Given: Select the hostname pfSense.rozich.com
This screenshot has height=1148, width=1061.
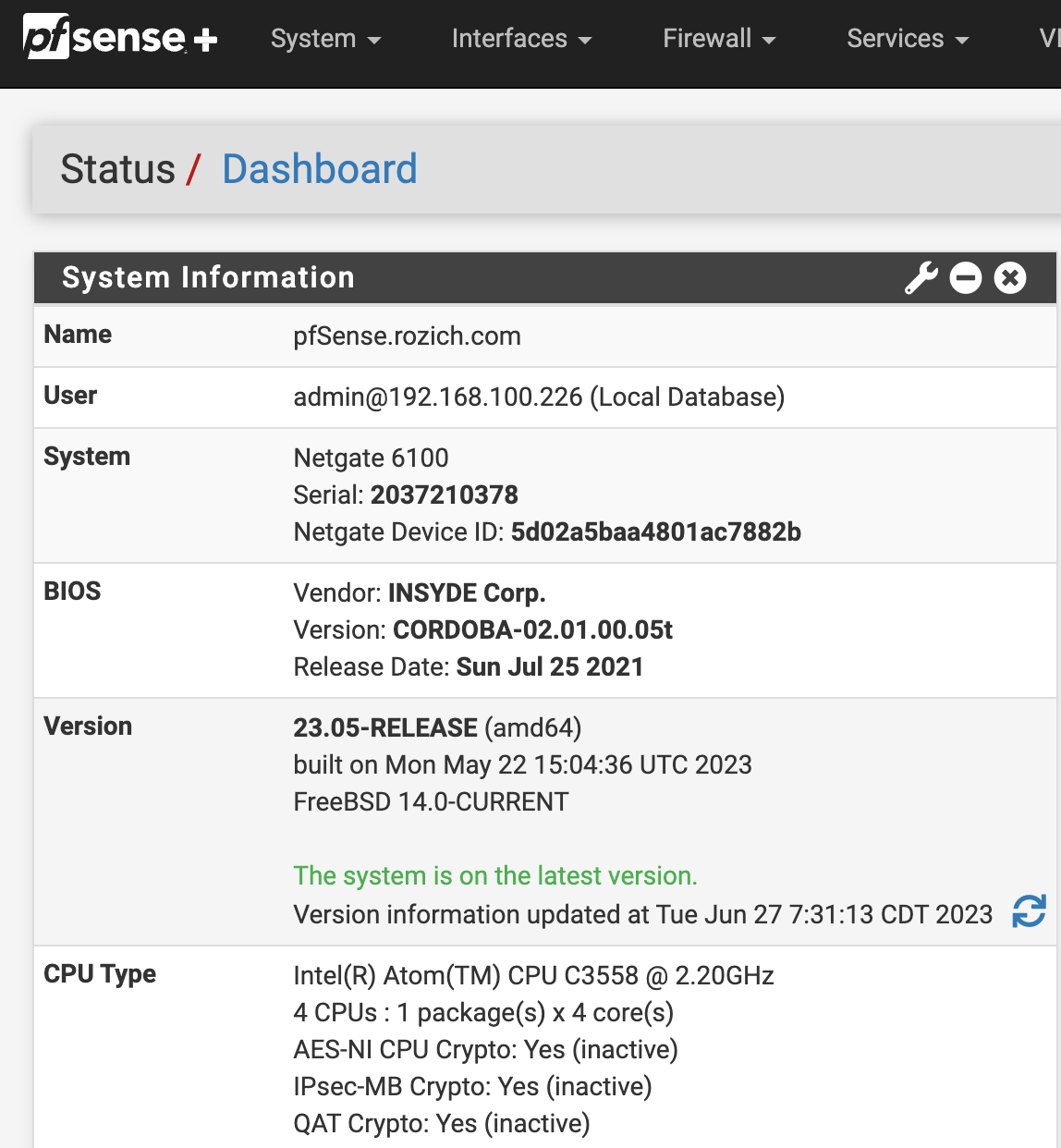Looking at the screenshot, I should [408, 336].
